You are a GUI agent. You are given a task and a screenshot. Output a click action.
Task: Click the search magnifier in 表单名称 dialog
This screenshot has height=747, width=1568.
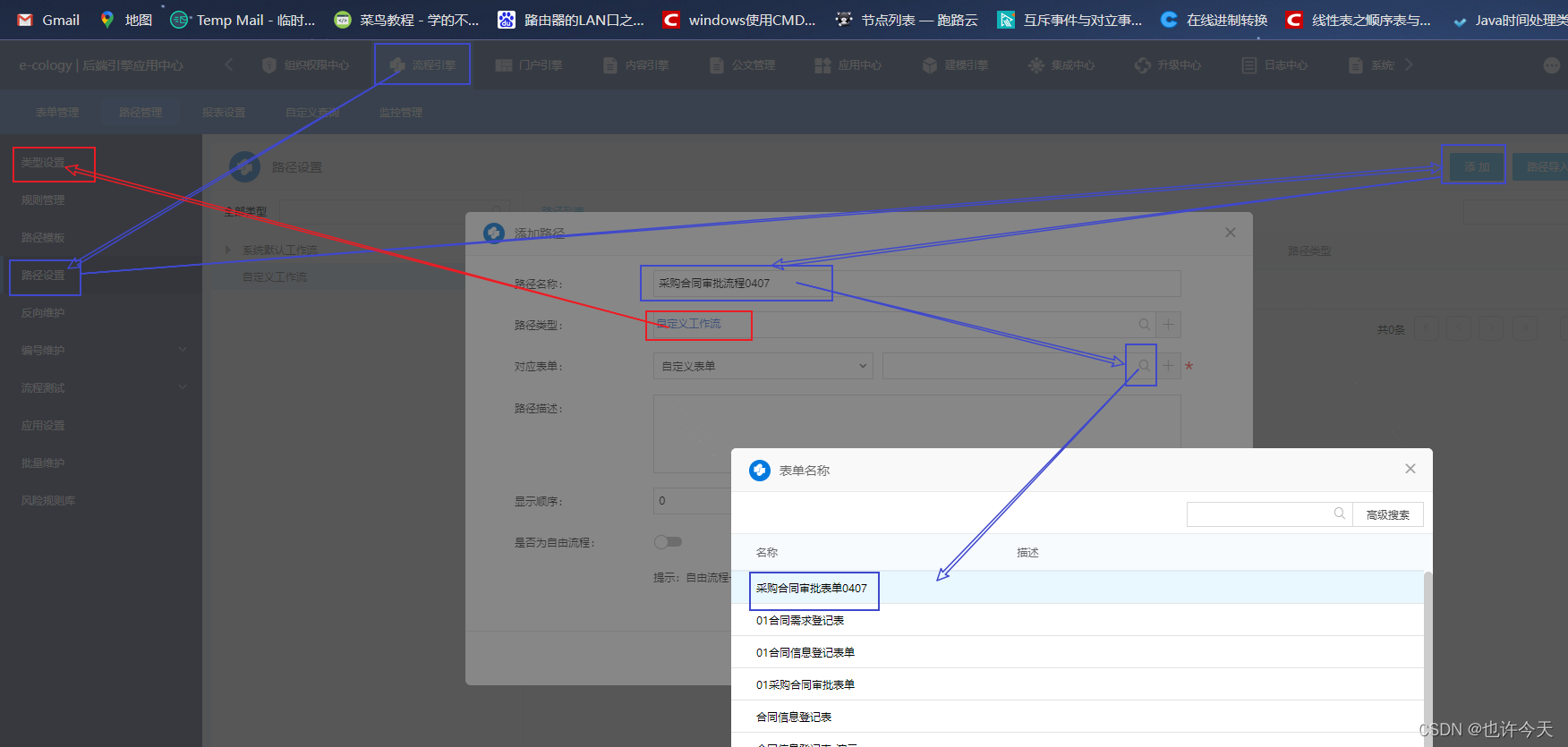(1340, 514)
